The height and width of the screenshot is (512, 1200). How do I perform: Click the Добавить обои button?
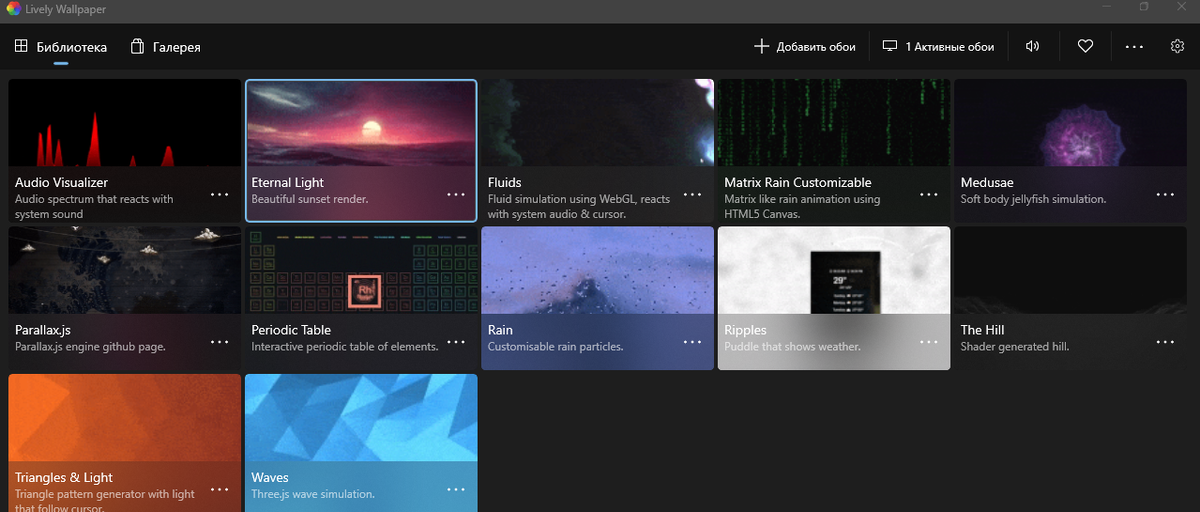coord(805,47)
